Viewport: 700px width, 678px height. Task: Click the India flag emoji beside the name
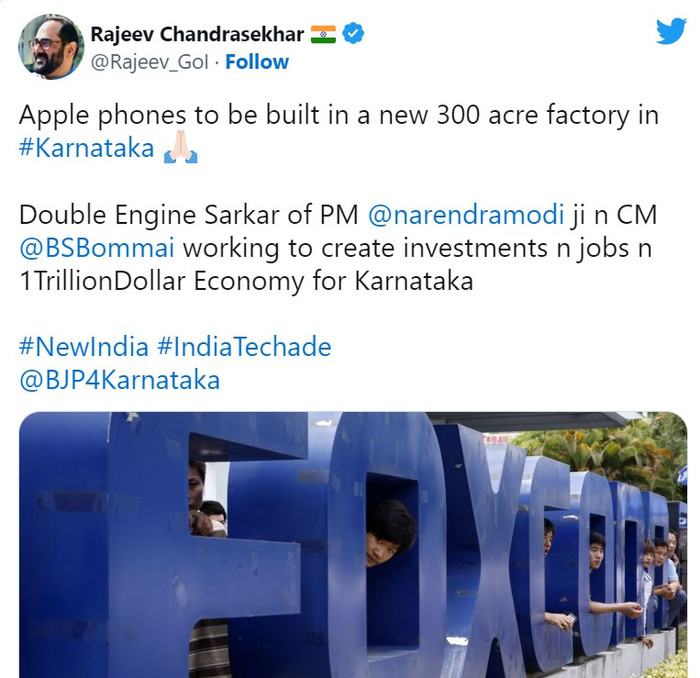[x=323, y=34]
